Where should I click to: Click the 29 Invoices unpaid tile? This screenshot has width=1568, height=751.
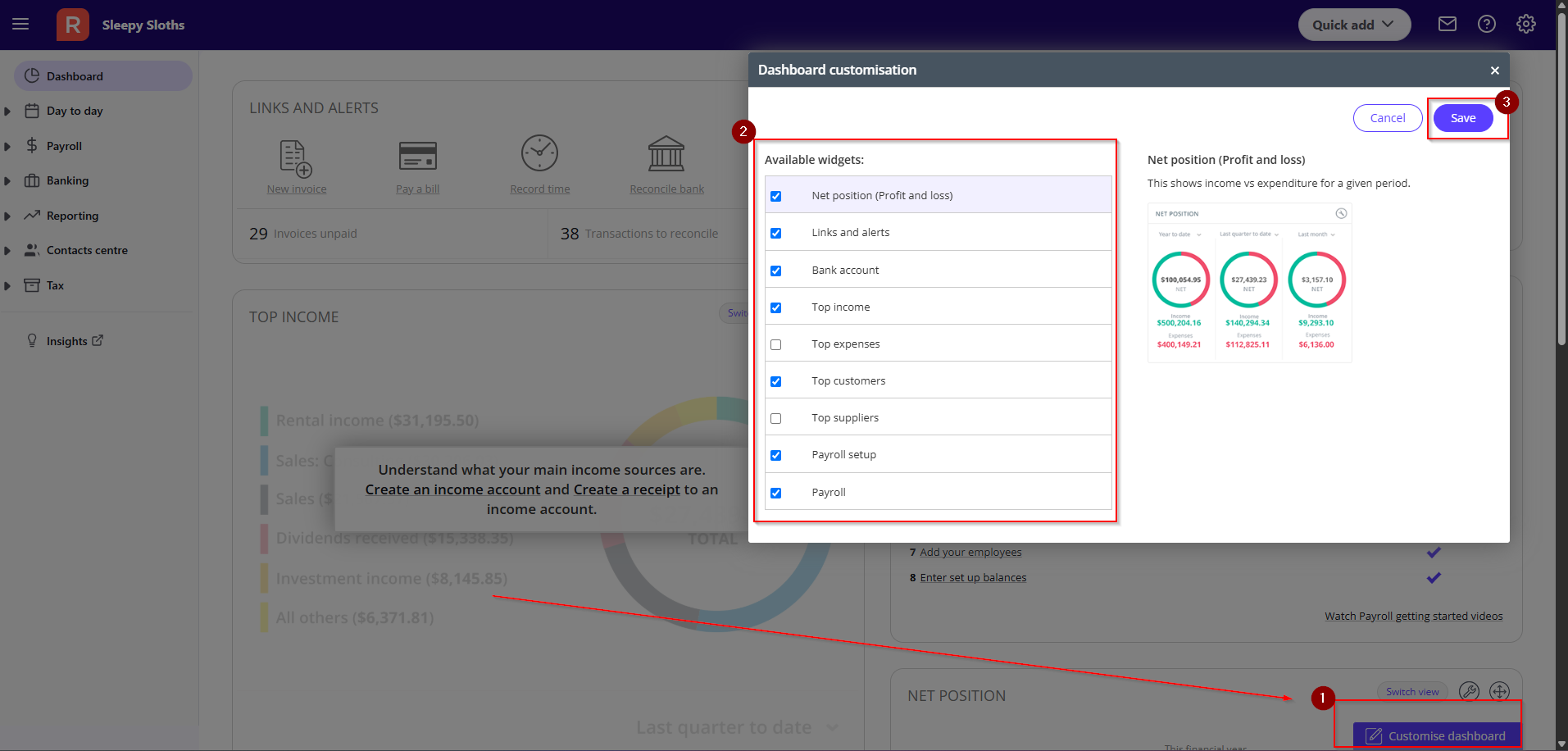[390, 234]
